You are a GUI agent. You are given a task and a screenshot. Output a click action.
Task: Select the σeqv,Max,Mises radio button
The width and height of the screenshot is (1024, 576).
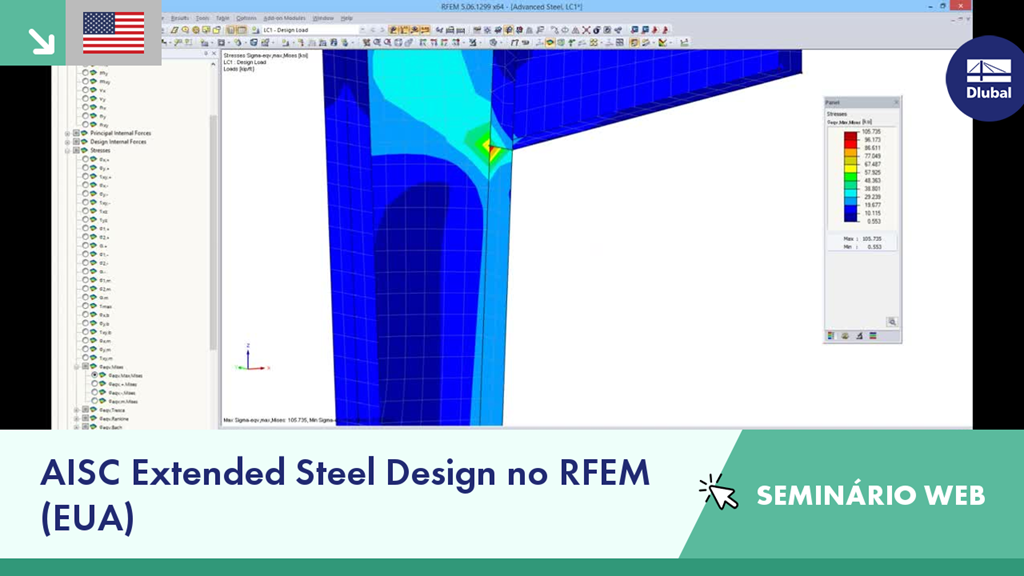[95, 376]
